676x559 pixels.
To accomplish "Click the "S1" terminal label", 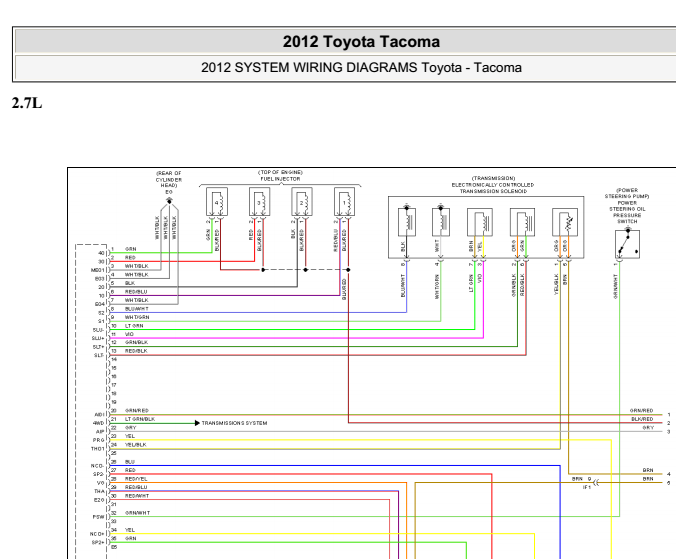I will [x=101, y=322].
